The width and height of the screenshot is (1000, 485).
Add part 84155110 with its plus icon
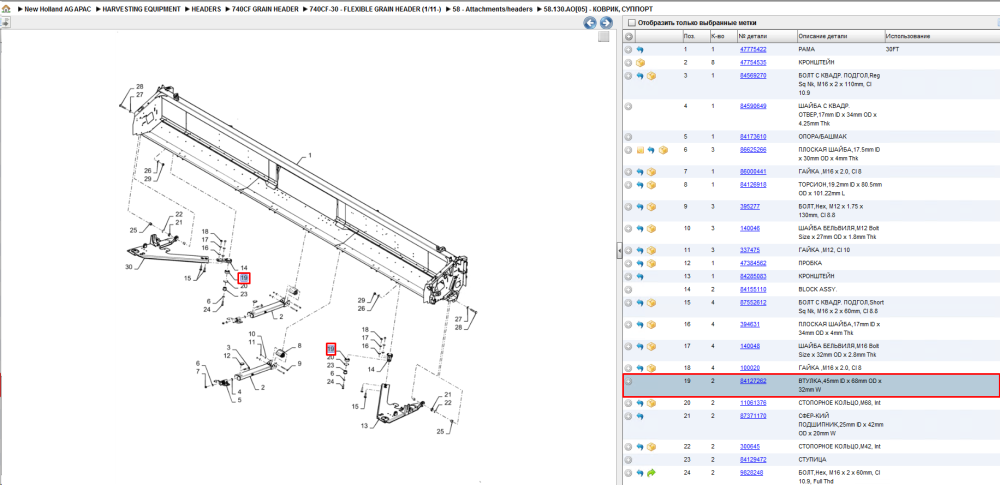click(628, 290)
